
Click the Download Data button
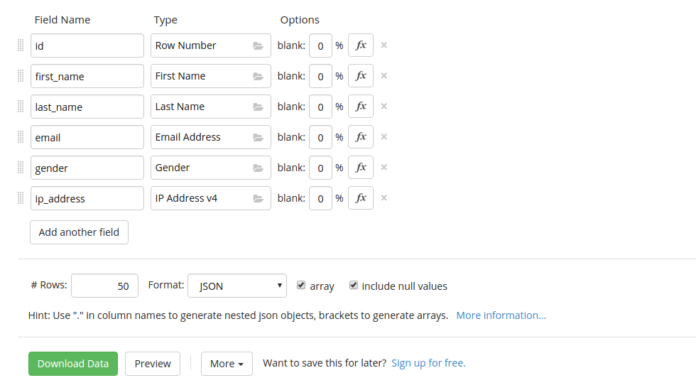click(x=73, y=364)
